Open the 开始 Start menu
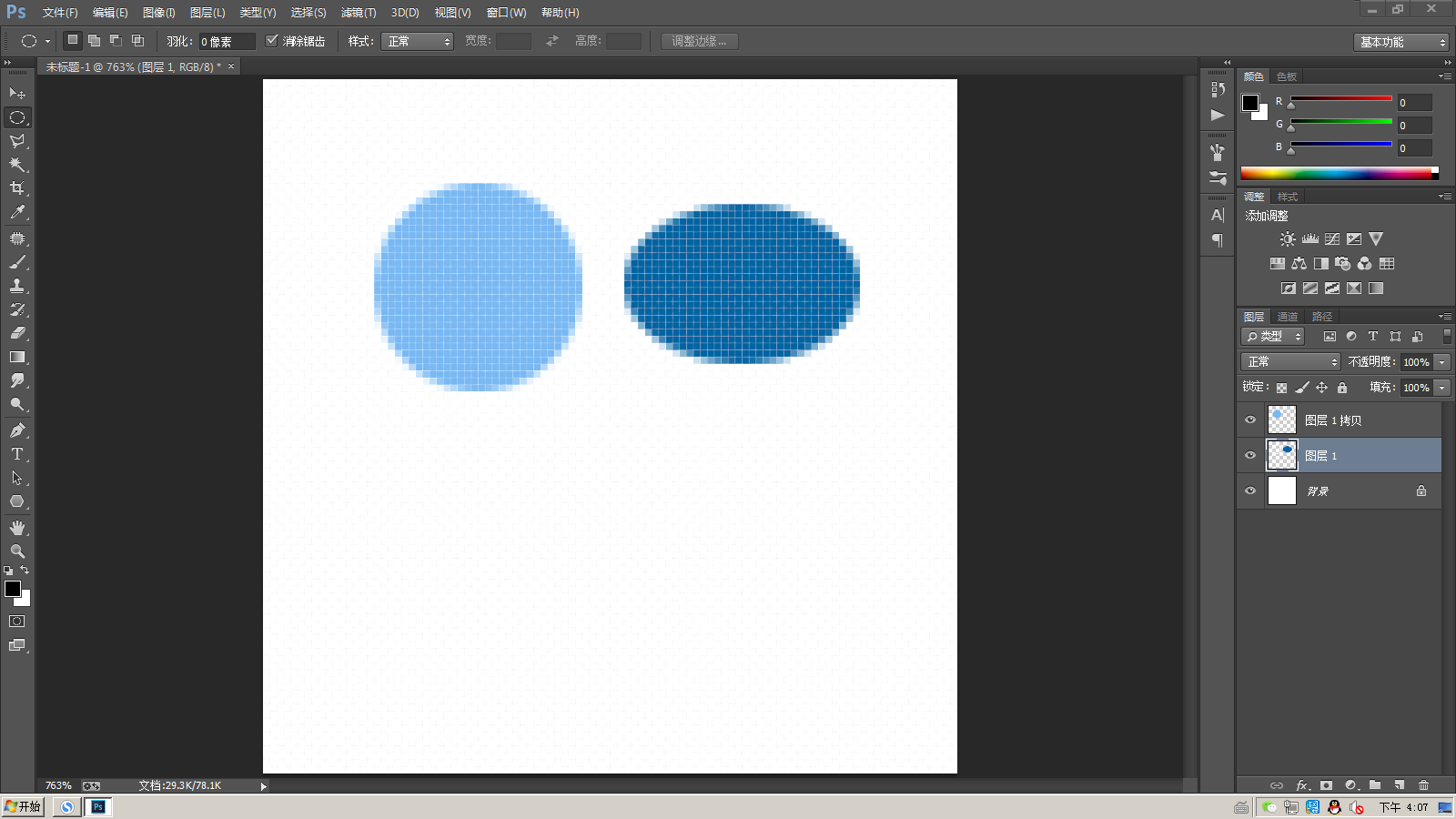This screenshot has width=1456, height=819. [x=23, y=806]
